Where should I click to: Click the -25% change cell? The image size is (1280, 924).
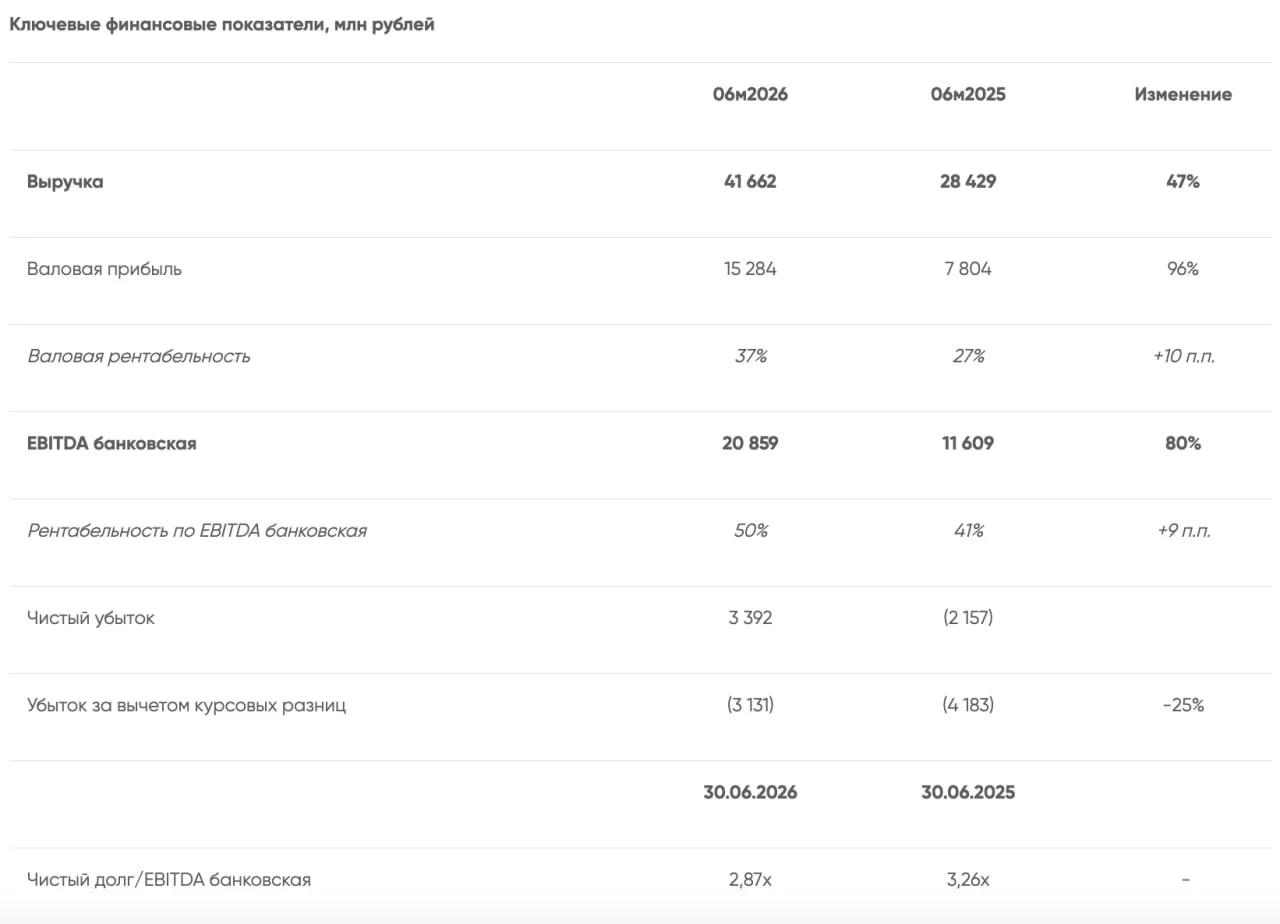point(1183,705)
